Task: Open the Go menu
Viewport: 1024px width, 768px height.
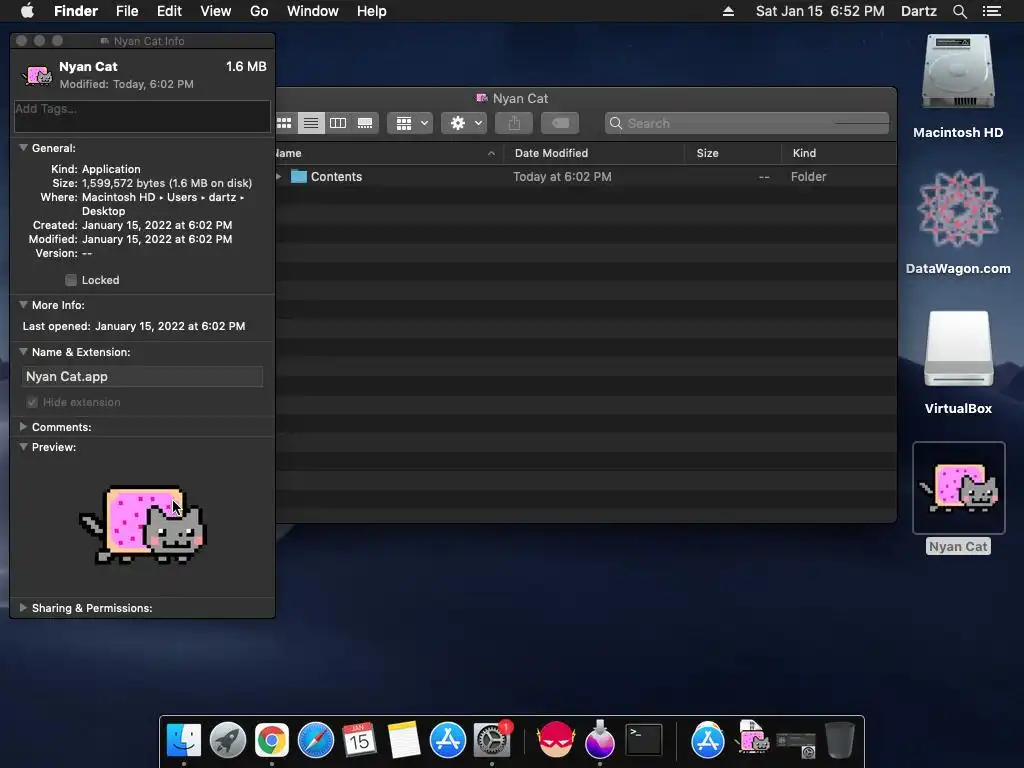Action: tap(259, 11)
